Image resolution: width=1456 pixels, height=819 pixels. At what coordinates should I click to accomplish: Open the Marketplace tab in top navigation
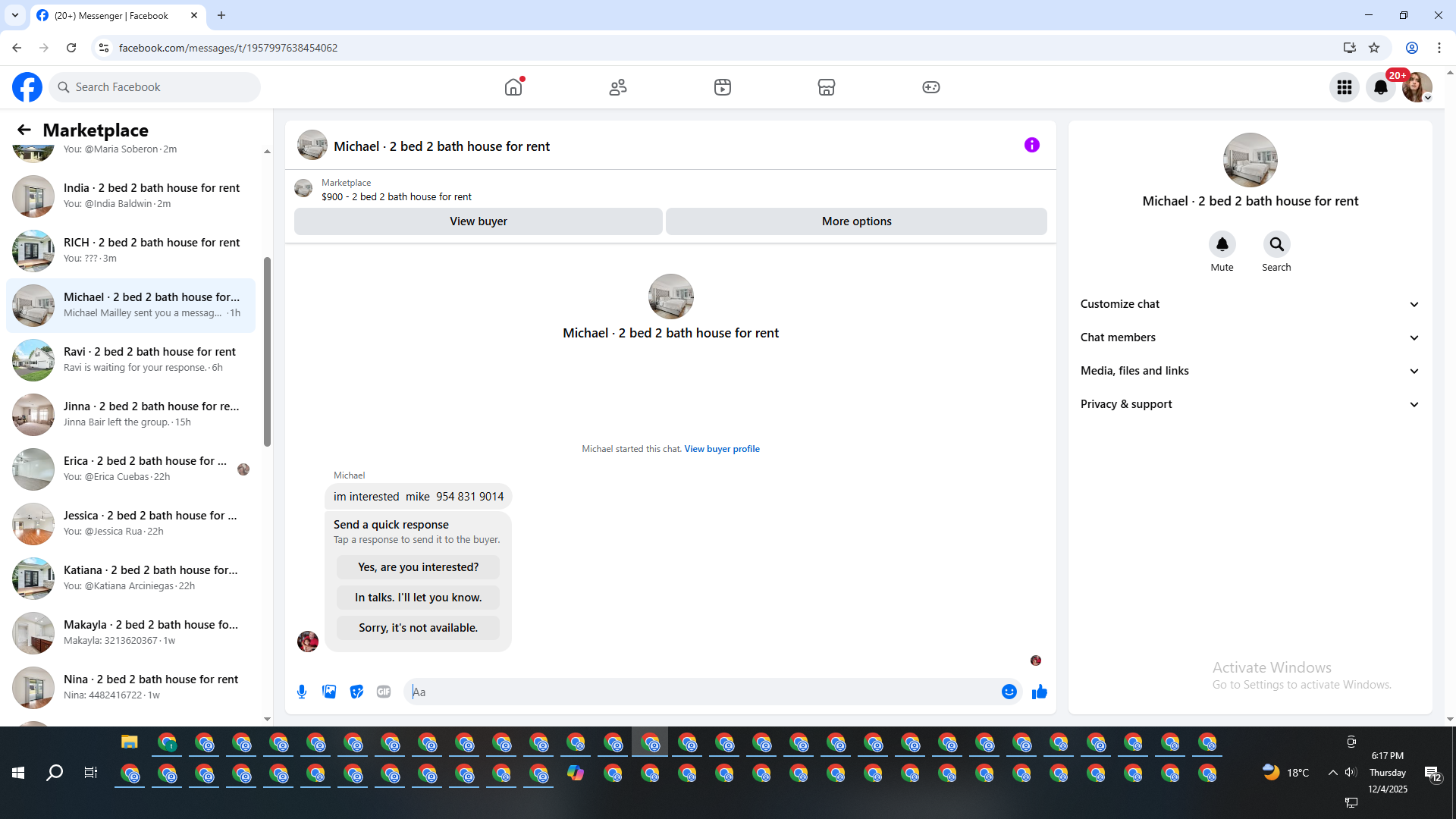coord(826,87)
